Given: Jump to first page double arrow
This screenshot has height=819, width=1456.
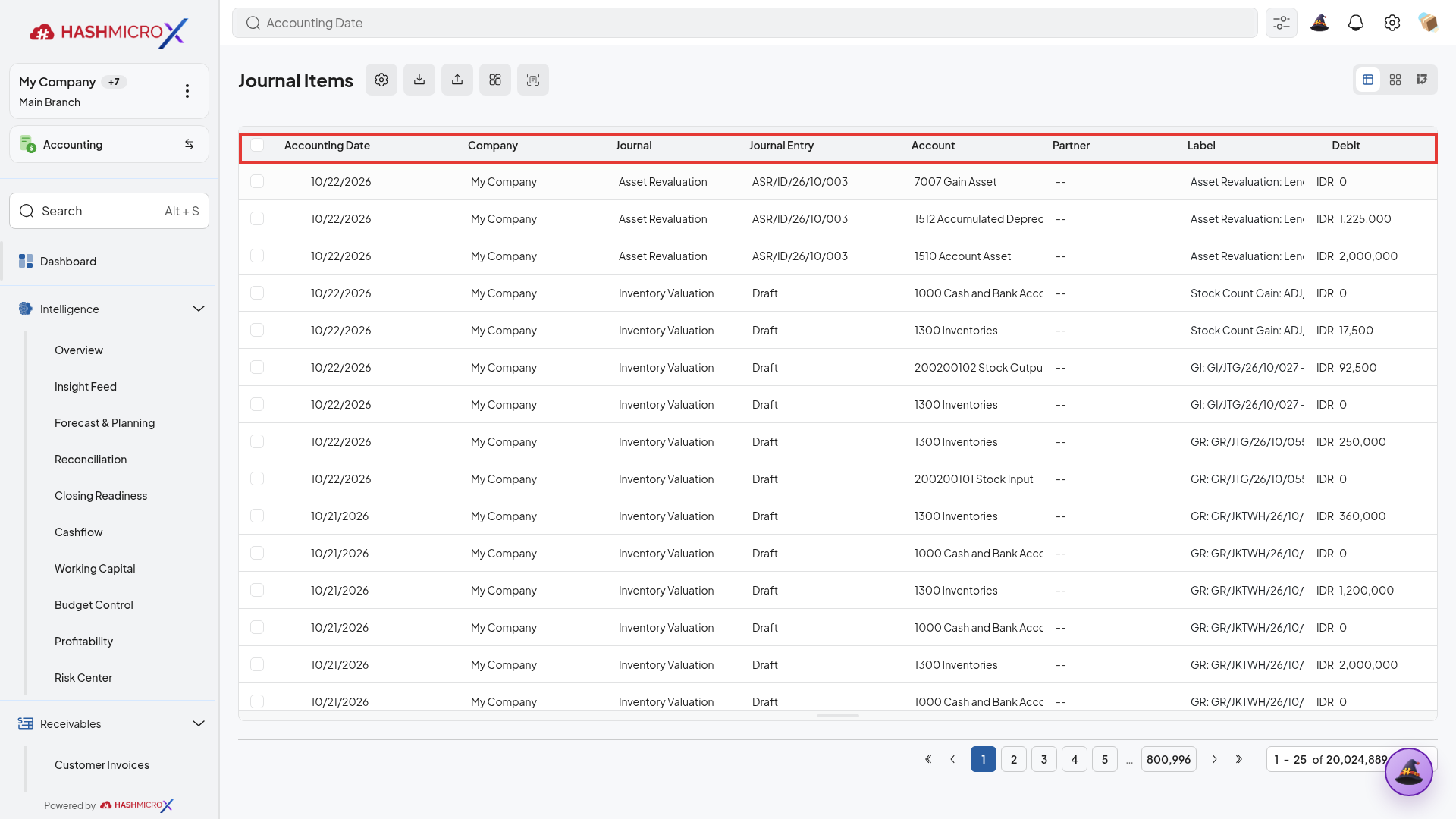Looking at the screenshot, I should click(x=928, y=759).
